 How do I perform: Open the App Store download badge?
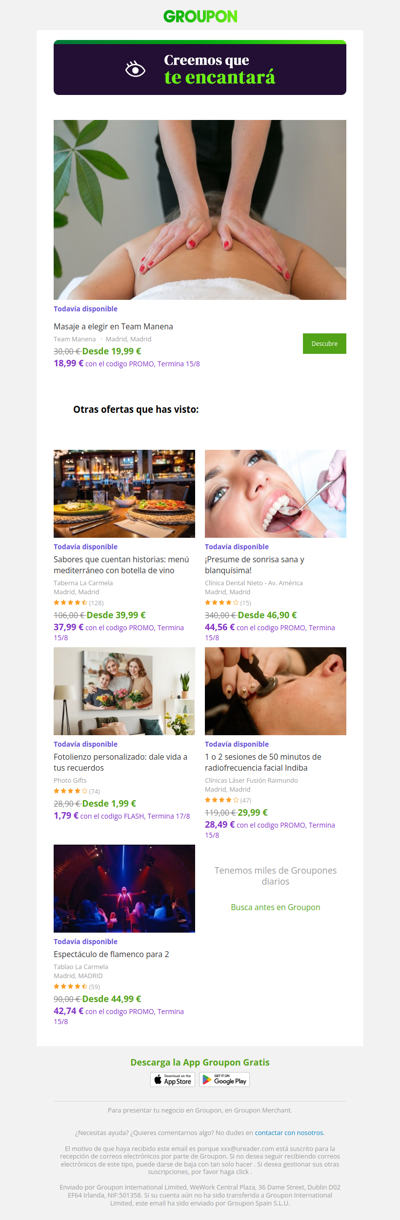tap(173, 1079)
